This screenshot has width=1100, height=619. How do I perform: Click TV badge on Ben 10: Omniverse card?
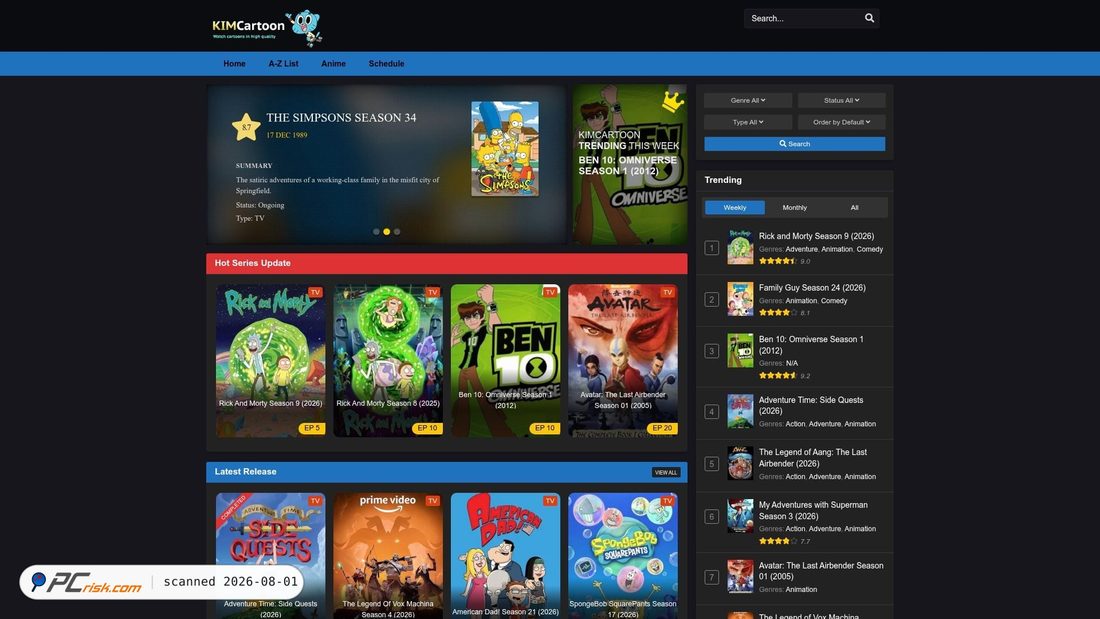(x=549, y=292)
